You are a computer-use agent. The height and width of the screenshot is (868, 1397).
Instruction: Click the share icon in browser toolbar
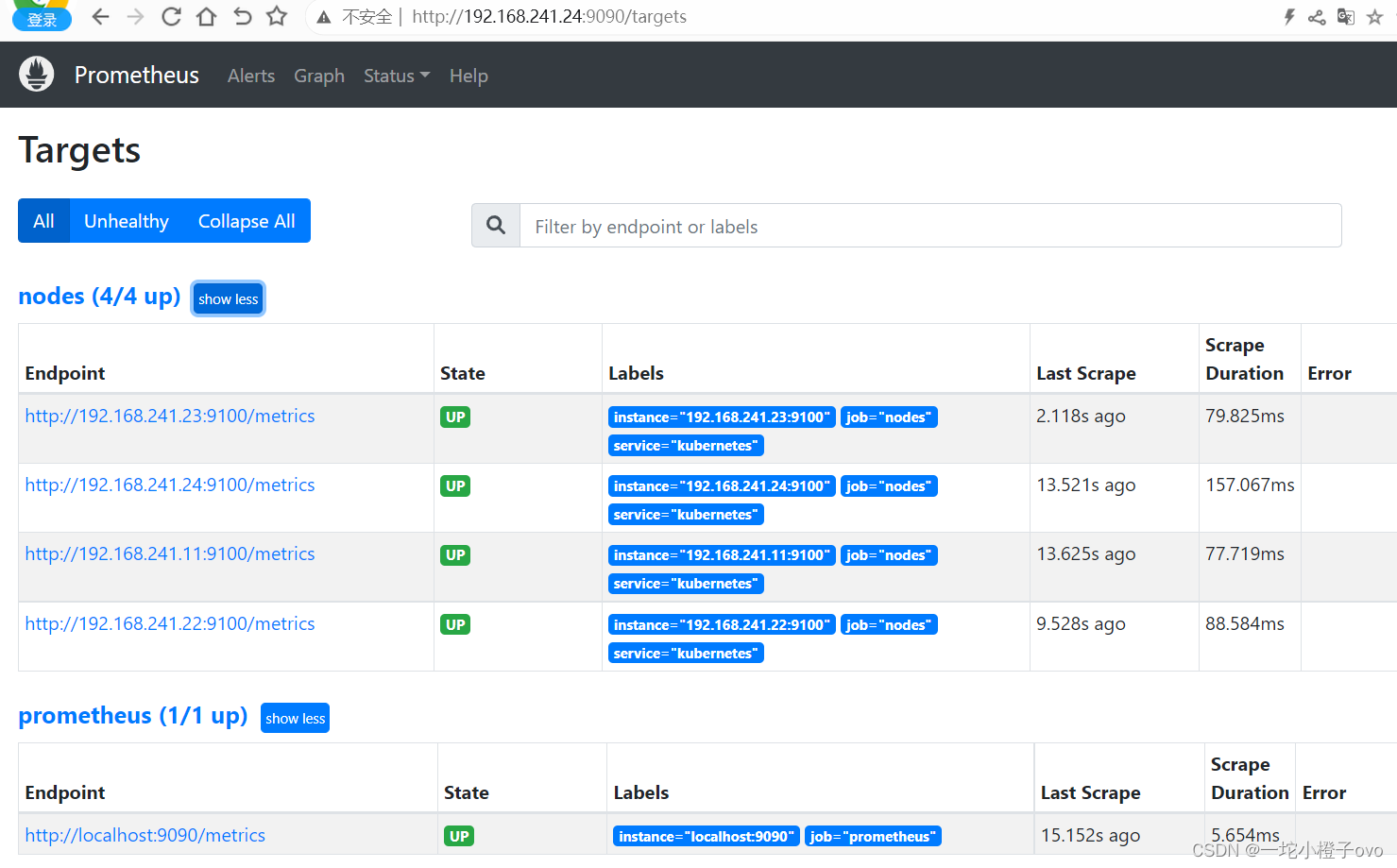[x=1317, y=17]
